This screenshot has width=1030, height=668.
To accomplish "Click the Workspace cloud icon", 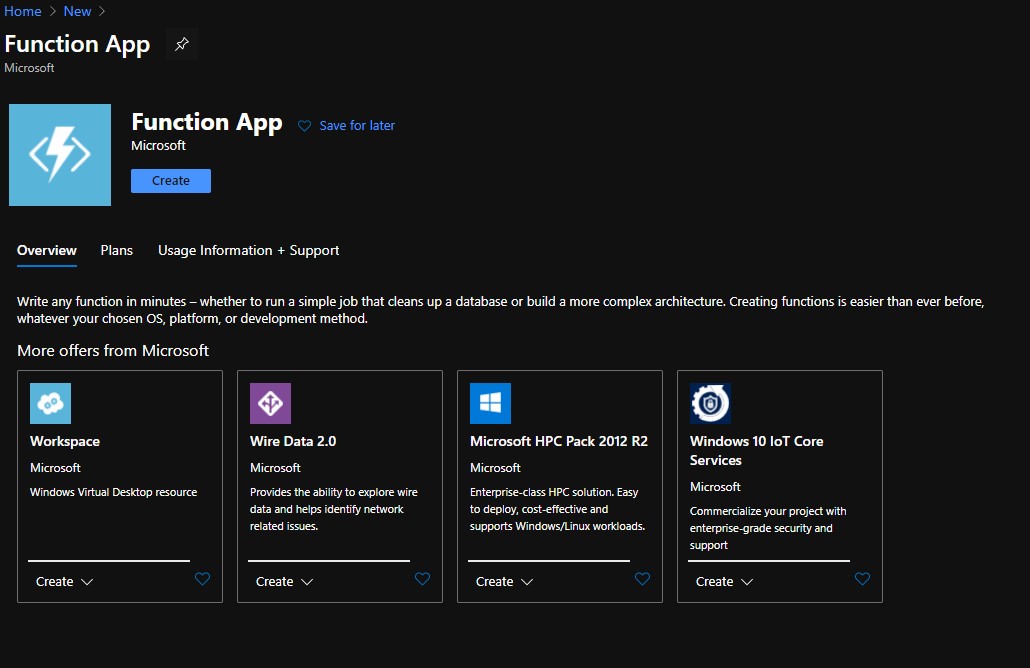I will click(51, 403).
